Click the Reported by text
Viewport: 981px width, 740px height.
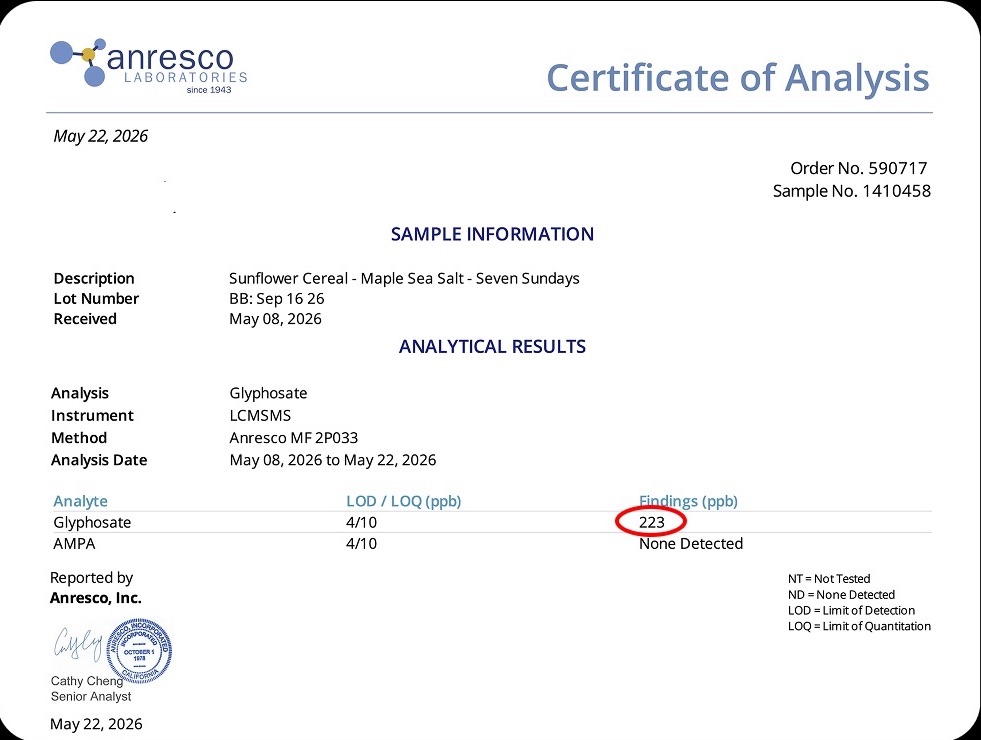point(91,578)
